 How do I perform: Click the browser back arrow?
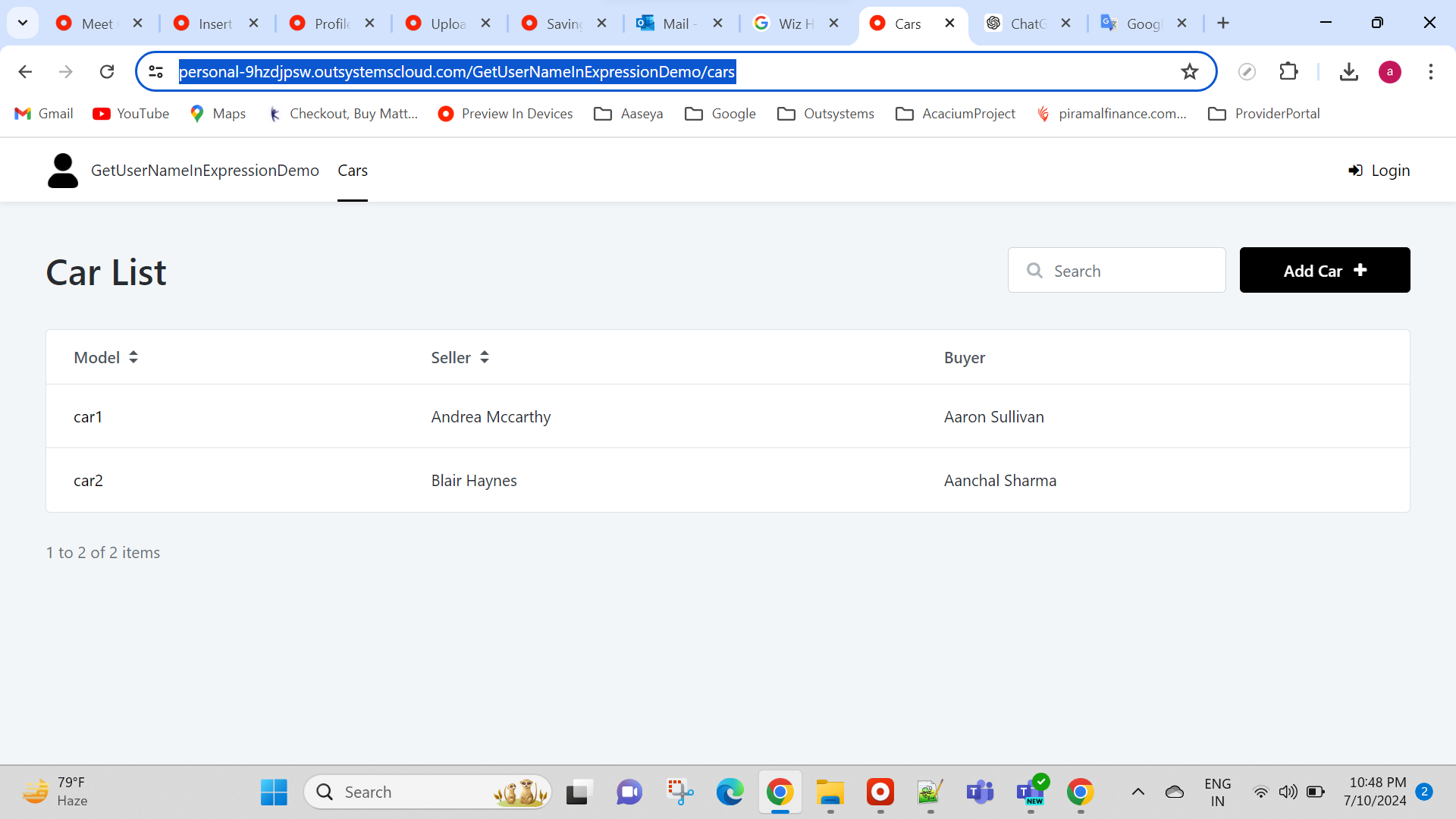click(x=25, y=72)
